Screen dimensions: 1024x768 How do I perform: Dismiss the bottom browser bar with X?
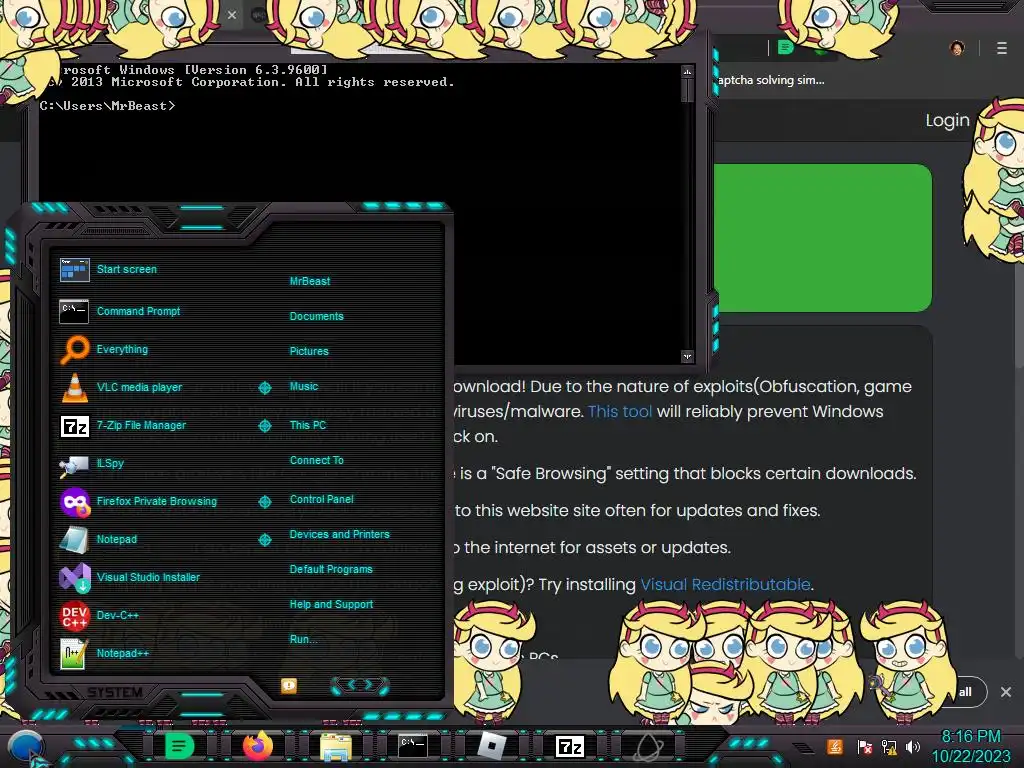tap(1006, 692)
